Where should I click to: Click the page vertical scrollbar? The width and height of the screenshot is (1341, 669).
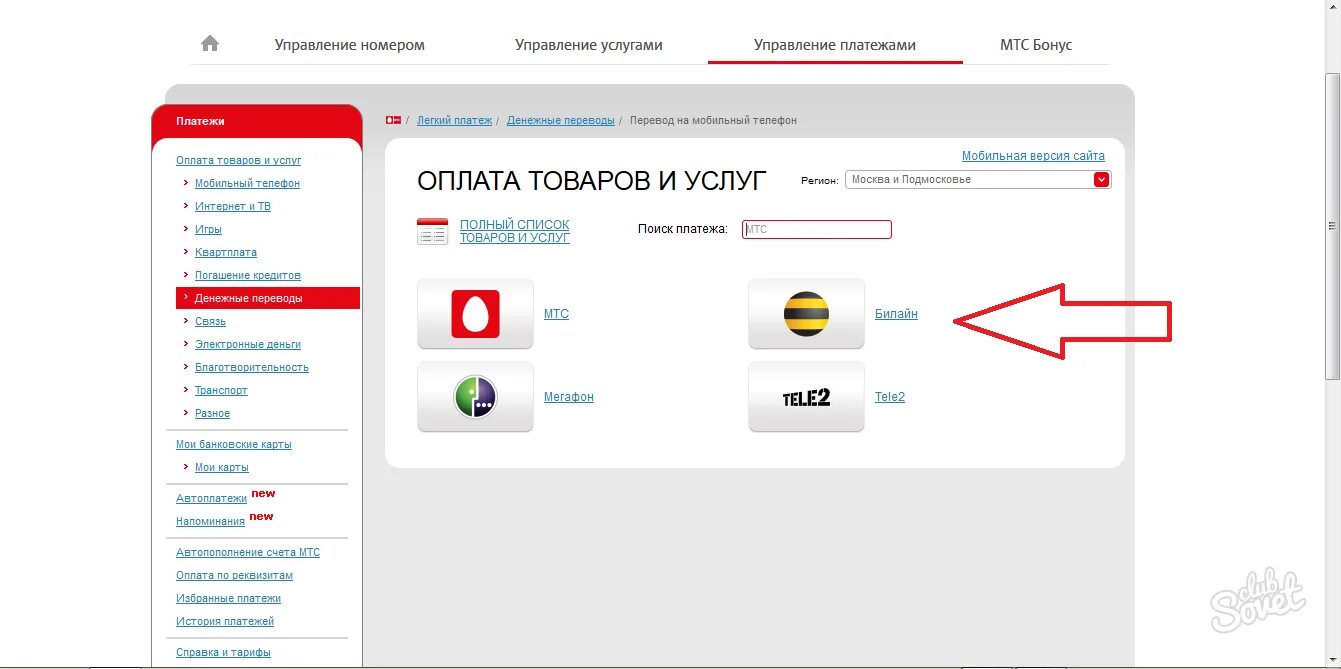coord(1332,225)
